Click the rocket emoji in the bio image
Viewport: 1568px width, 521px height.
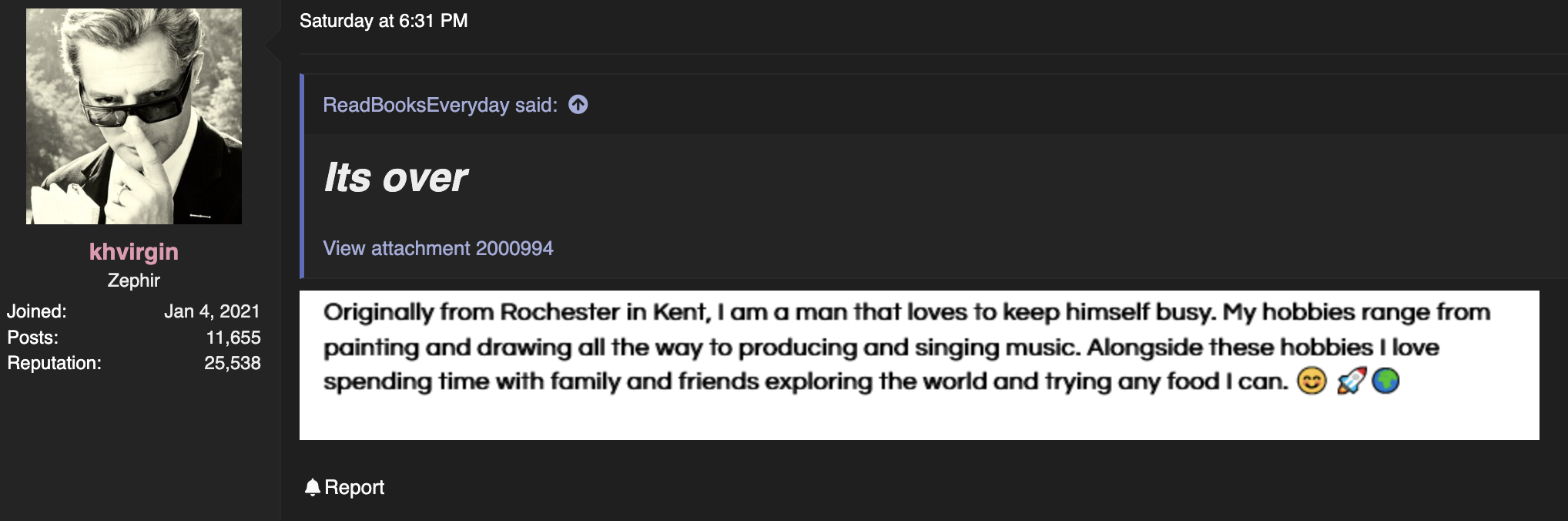click(1352, 381)
